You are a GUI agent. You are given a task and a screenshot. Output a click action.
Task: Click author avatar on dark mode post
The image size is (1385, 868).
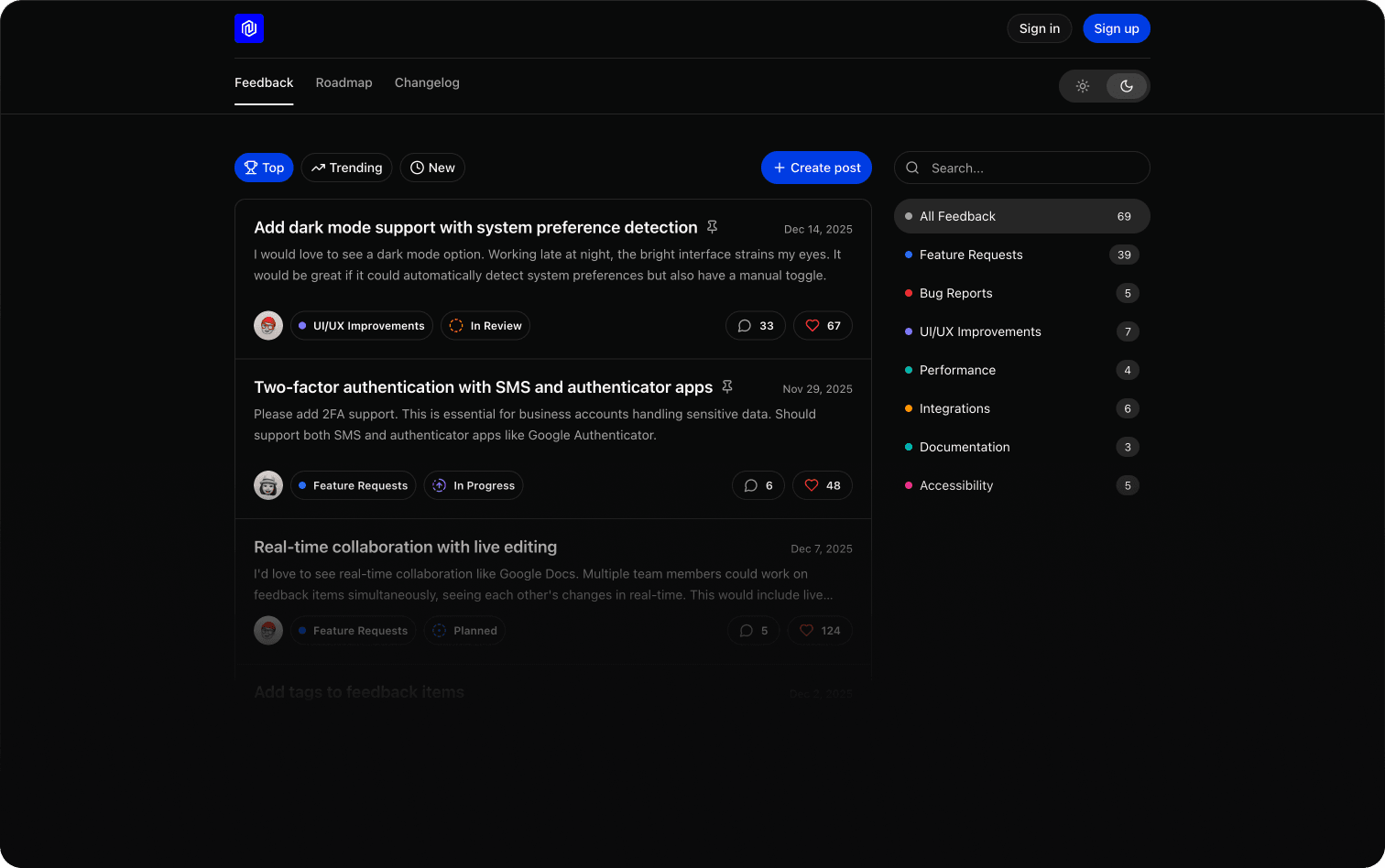268,326
